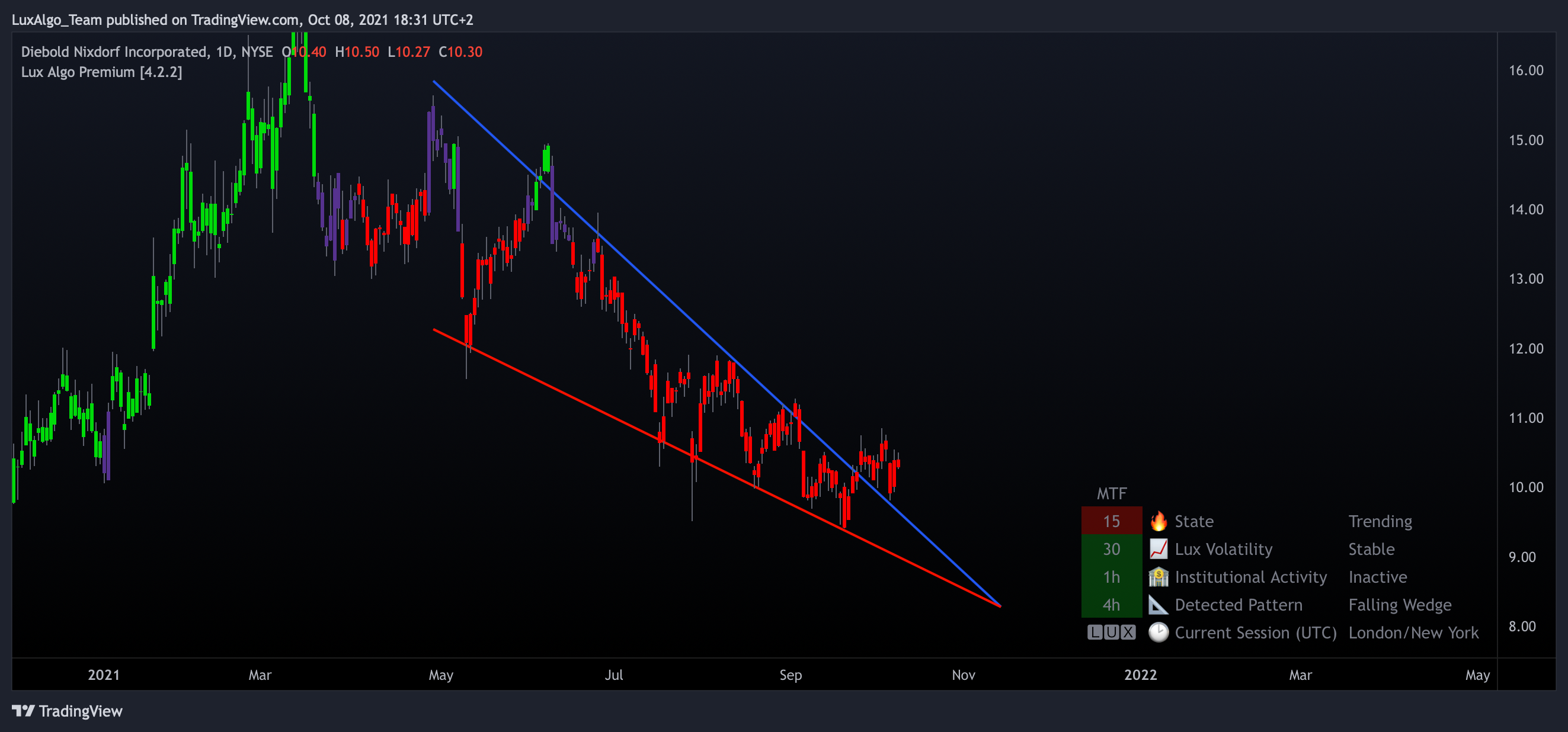
Task: Select the 15 timeframe cell in MTF
Action: [x=1112, y=522]
